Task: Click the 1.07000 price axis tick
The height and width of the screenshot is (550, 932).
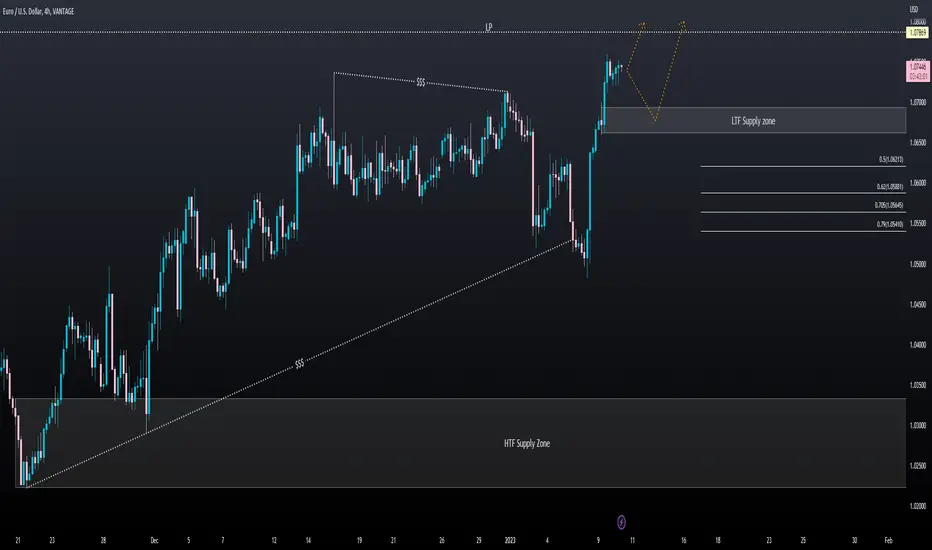Action: [918, 102]
